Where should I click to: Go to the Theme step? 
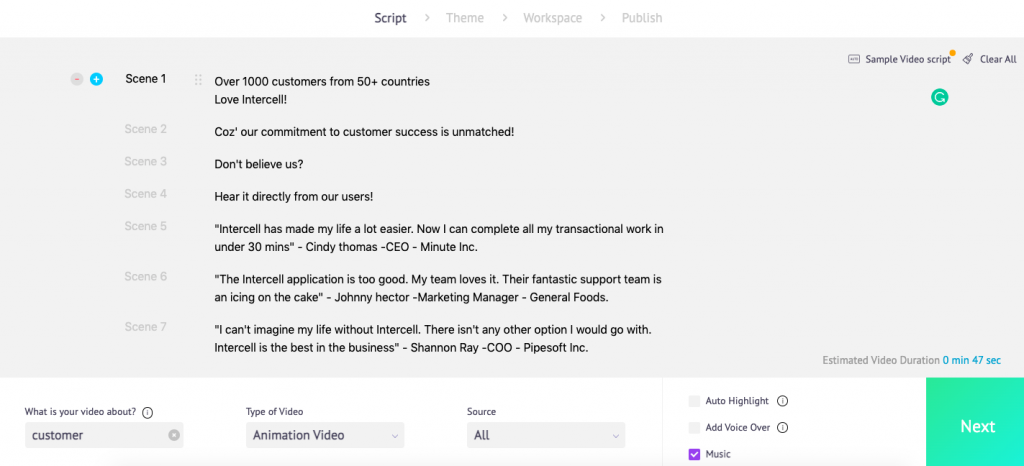pos(465,18)
